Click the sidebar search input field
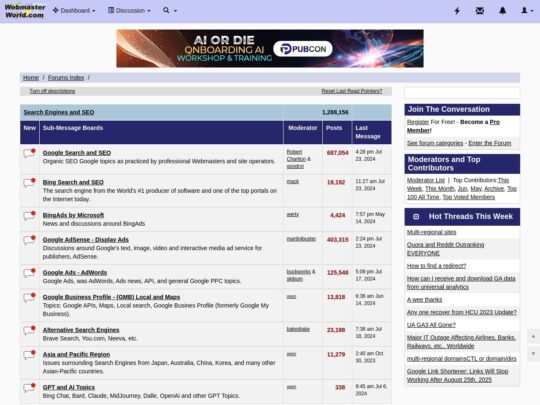This screenshot has width=540, height=405. 462,93
